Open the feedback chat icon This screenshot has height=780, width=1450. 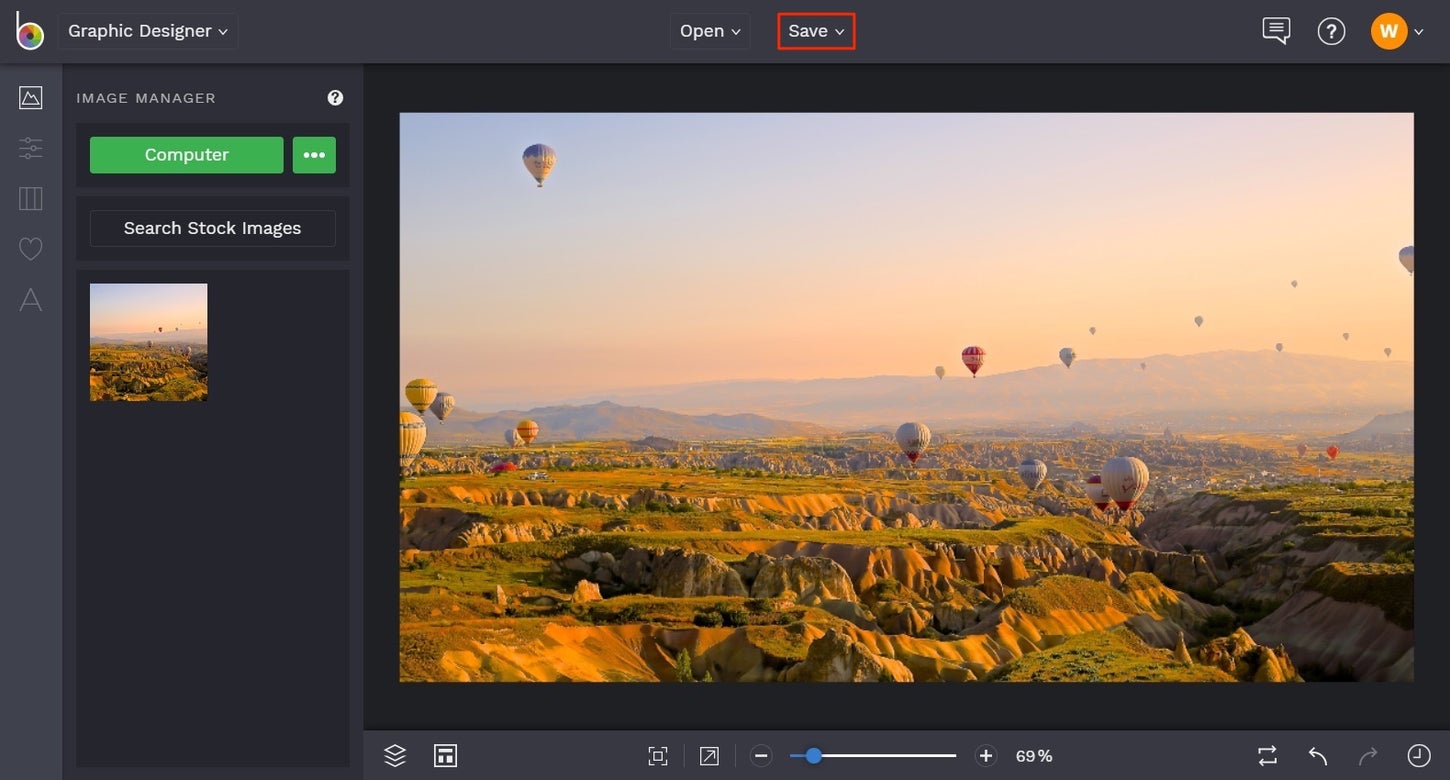pos(1275,30)
